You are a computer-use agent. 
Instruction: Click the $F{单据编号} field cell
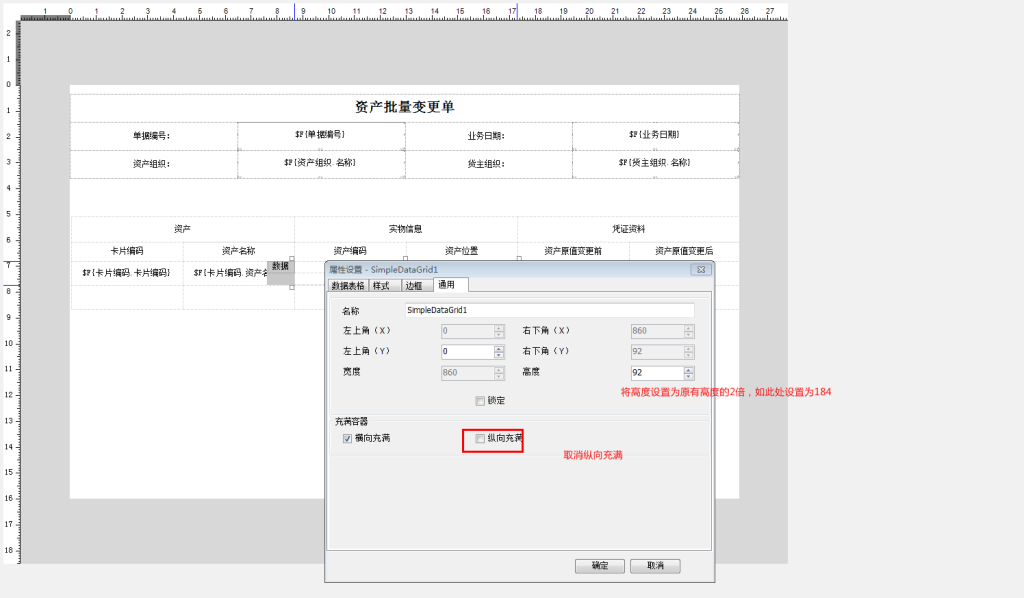pos(320,137)
